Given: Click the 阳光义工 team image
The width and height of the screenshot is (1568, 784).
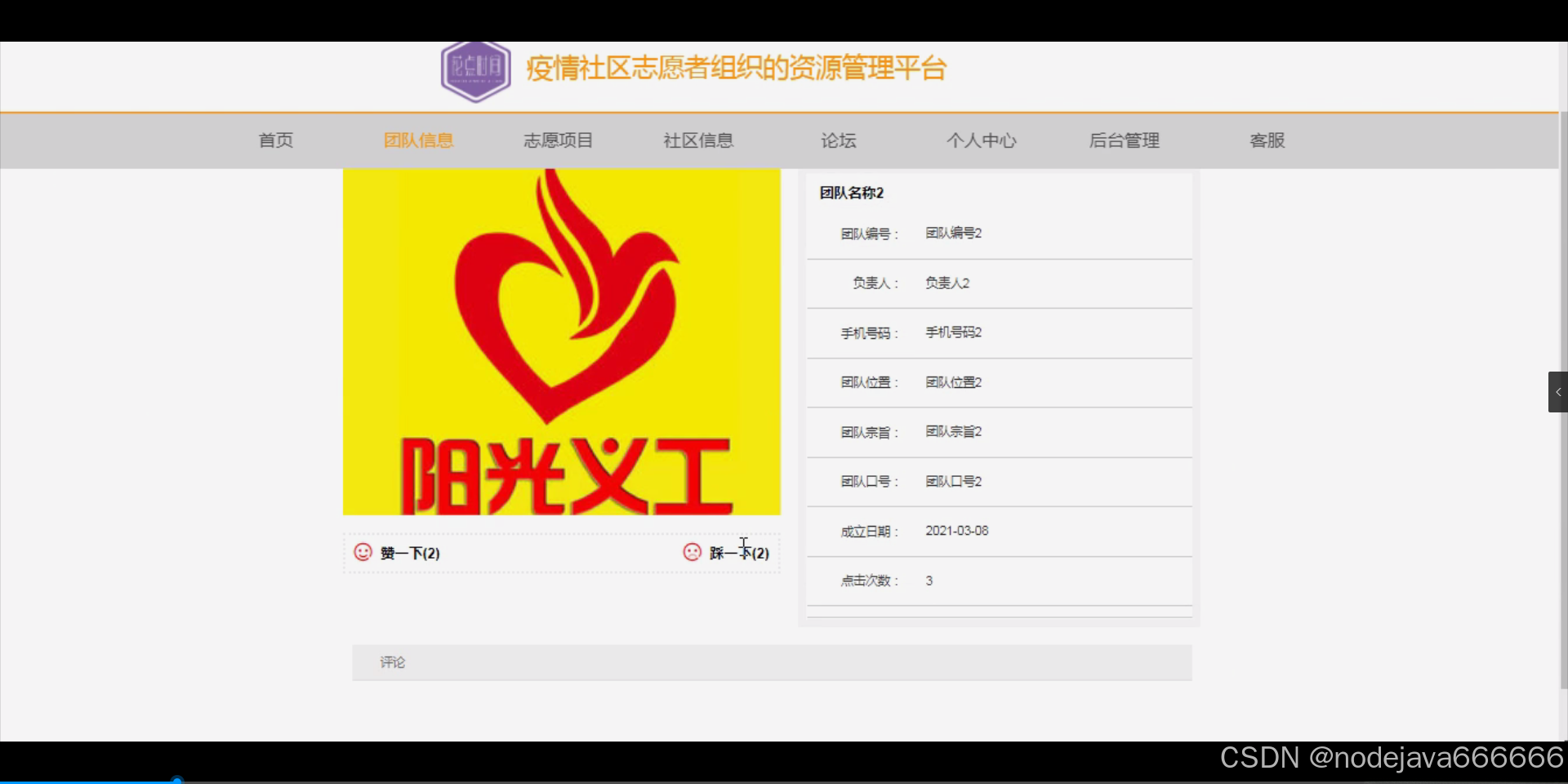Looking at the screenshot, I should point(562,342).
